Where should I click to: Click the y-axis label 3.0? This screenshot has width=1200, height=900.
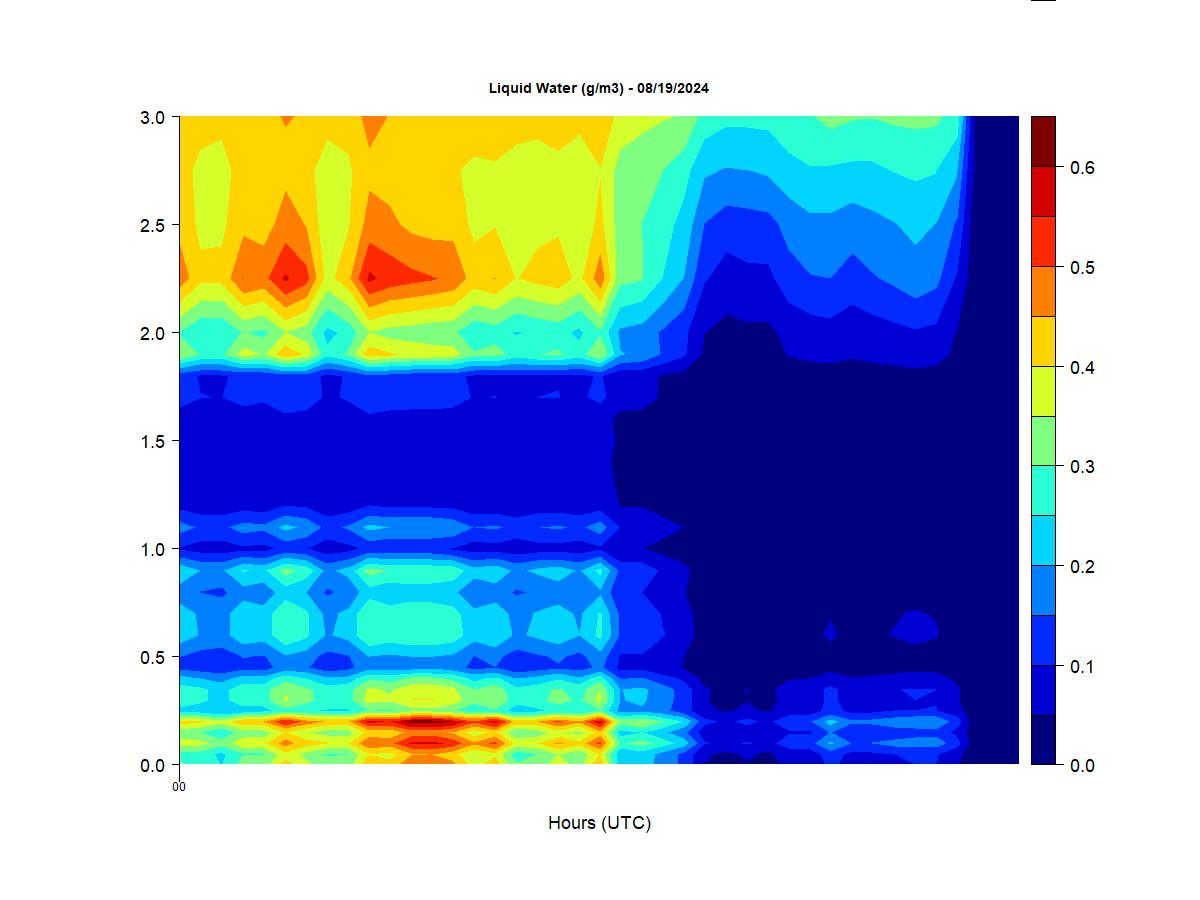coord(153,117)
